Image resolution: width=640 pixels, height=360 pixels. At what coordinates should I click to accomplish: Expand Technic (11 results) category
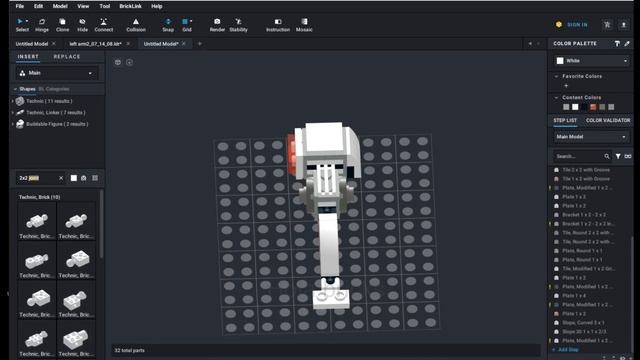(x=13, y=101)
